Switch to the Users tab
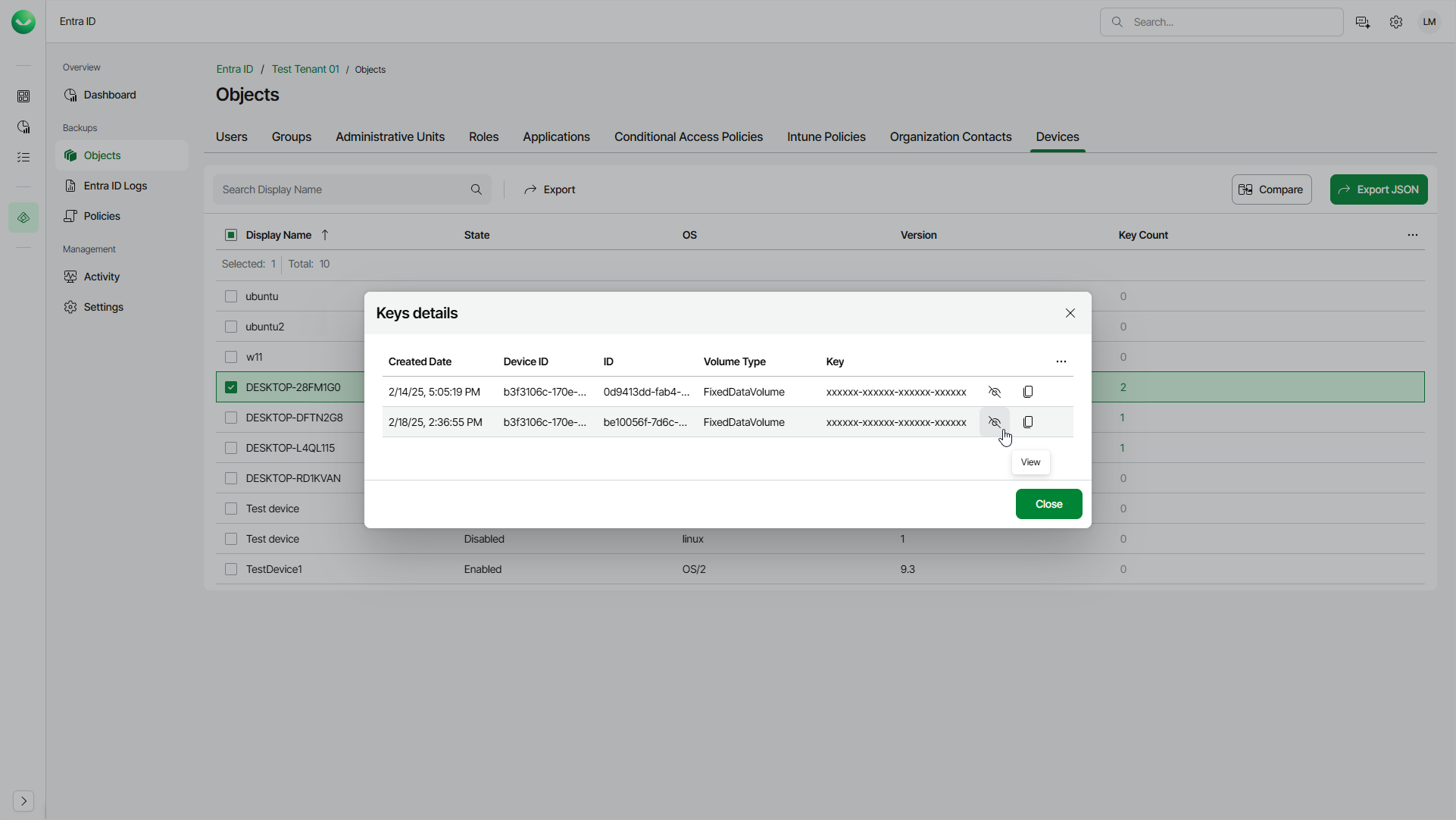1456x820 pixels. [231, 137]
